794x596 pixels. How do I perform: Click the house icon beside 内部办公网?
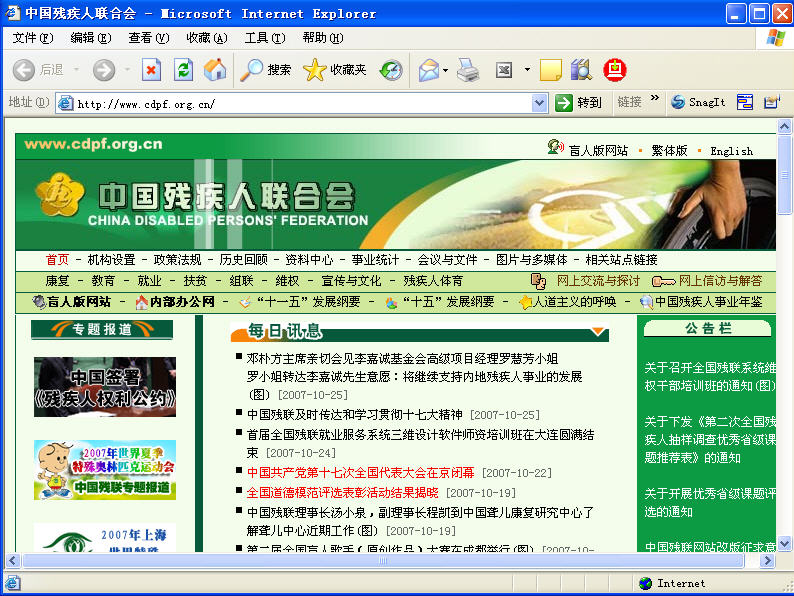tap(142, 302)
